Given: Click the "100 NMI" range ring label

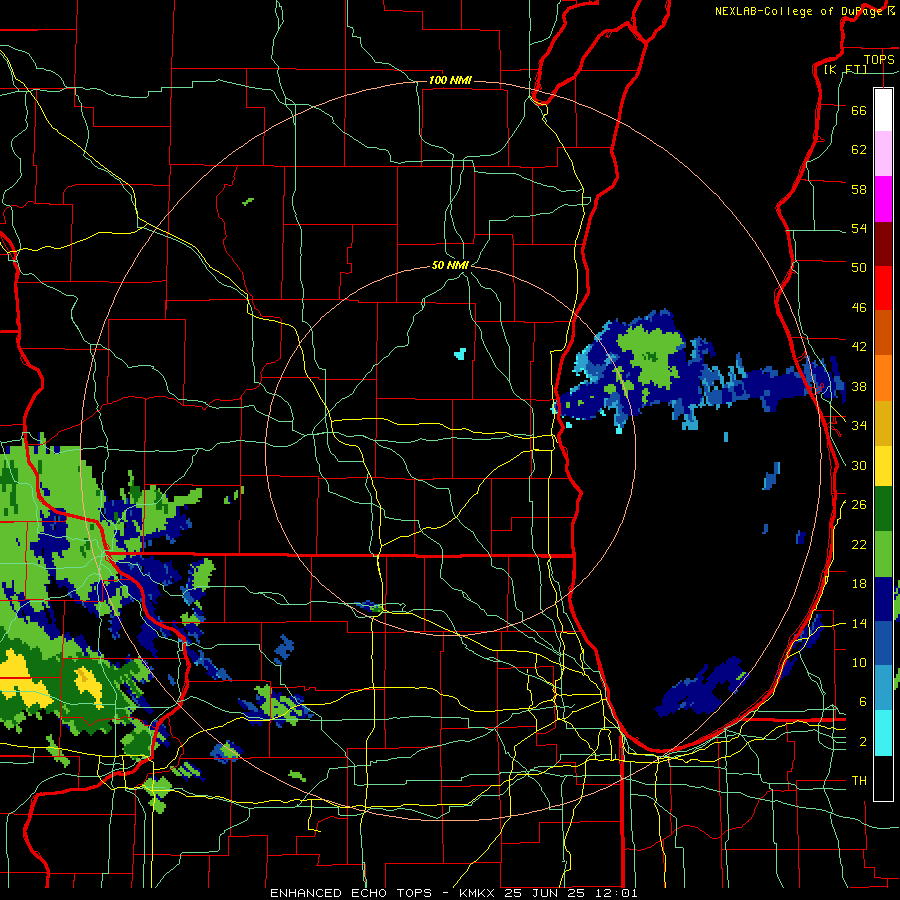Looking at the screenshot, I should point(450,80).
